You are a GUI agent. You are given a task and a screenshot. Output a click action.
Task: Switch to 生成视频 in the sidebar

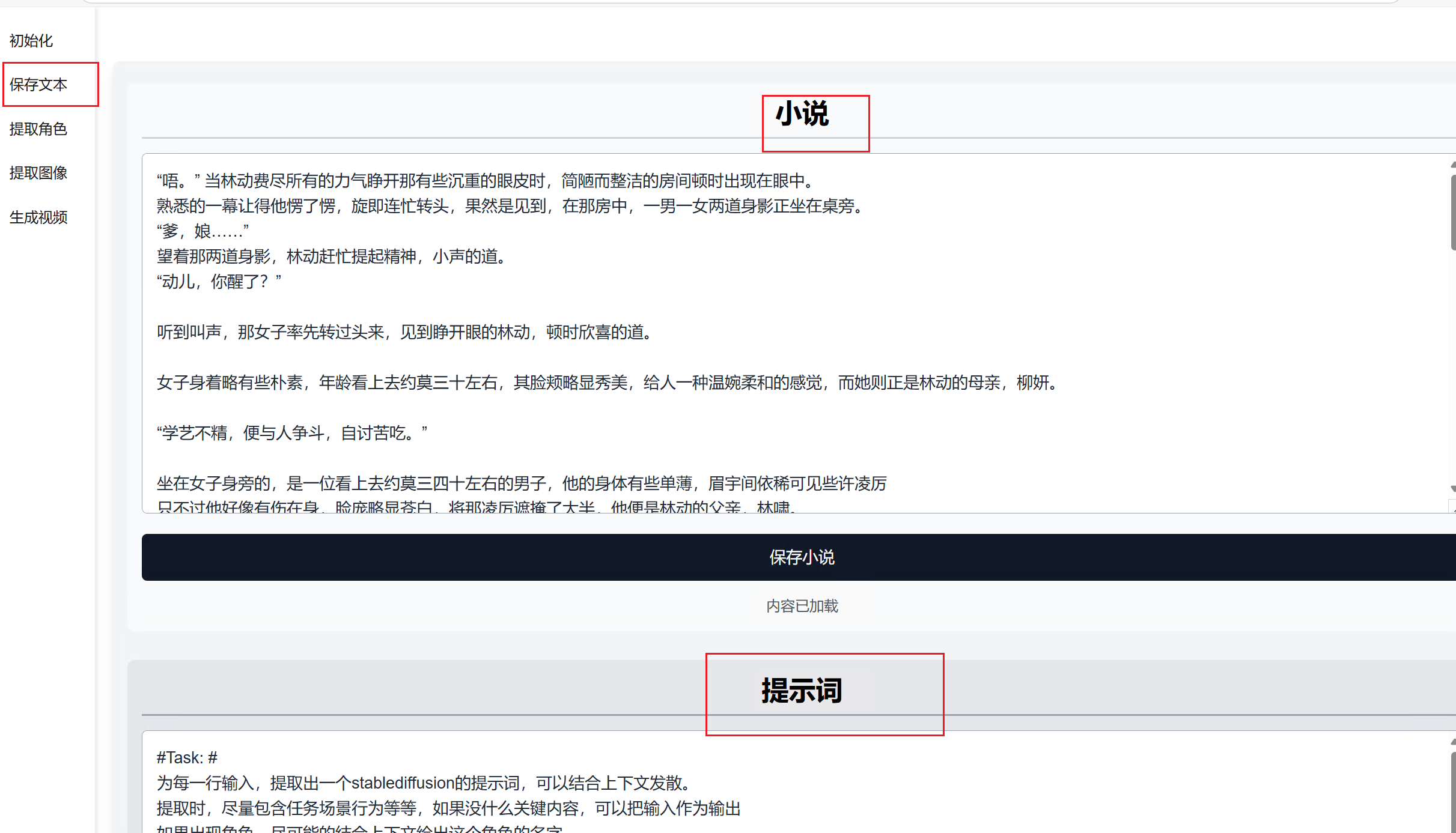point(38,217)
